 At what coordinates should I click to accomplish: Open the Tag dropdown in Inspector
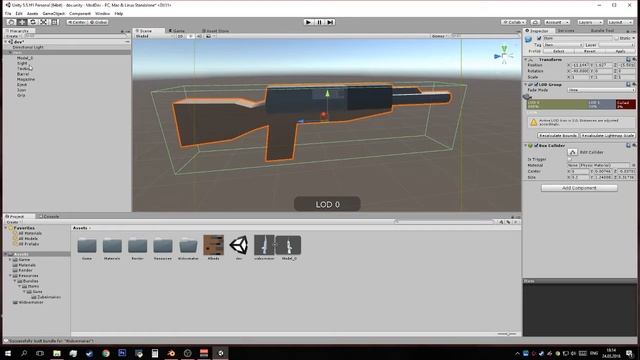563,45
